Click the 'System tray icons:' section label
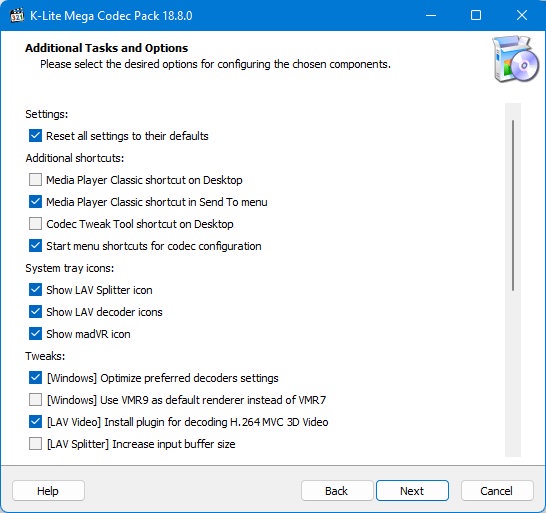546x513 pixels. pyautogui.click(x=70, y=268)
